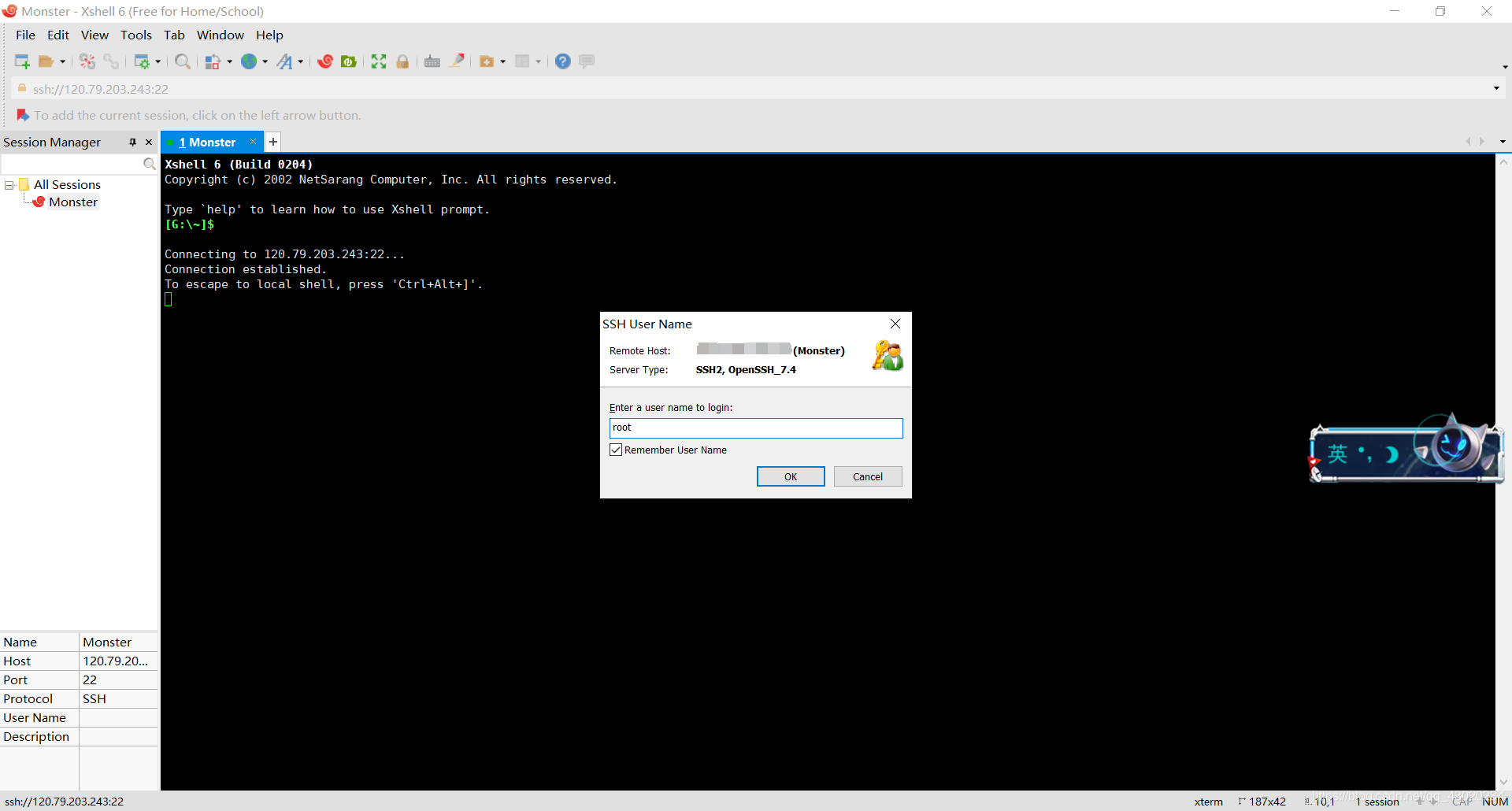Open the Window menu
1512x811 pixels.
(220, 35)
